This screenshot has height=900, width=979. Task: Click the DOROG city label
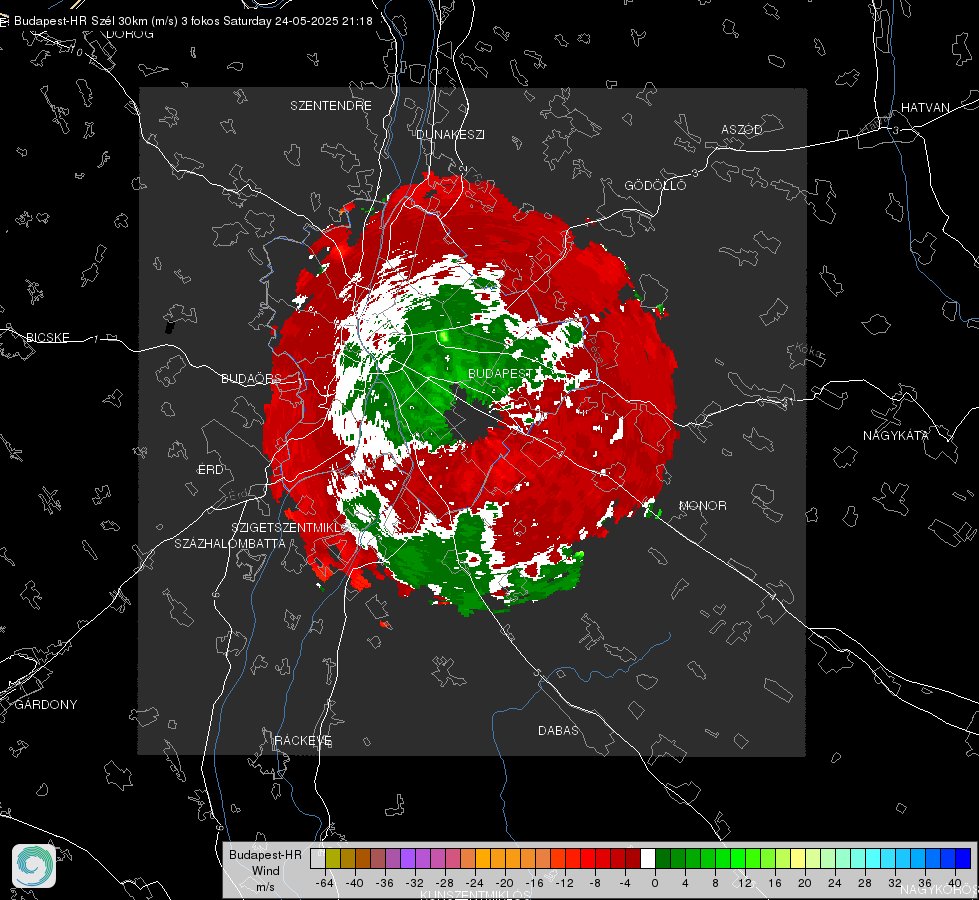(130, 34)
